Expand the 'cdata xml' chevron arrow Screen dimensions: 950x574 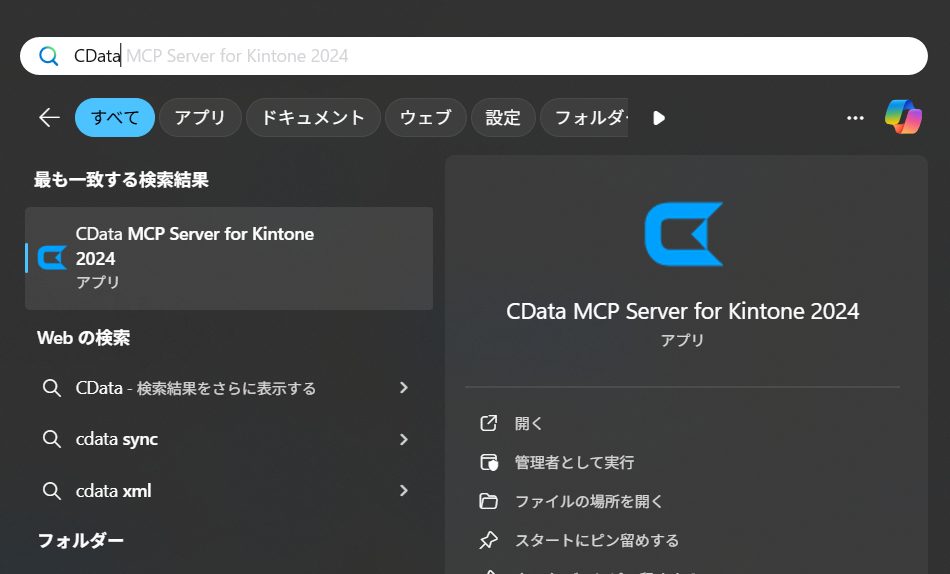[x=404, y=490]
